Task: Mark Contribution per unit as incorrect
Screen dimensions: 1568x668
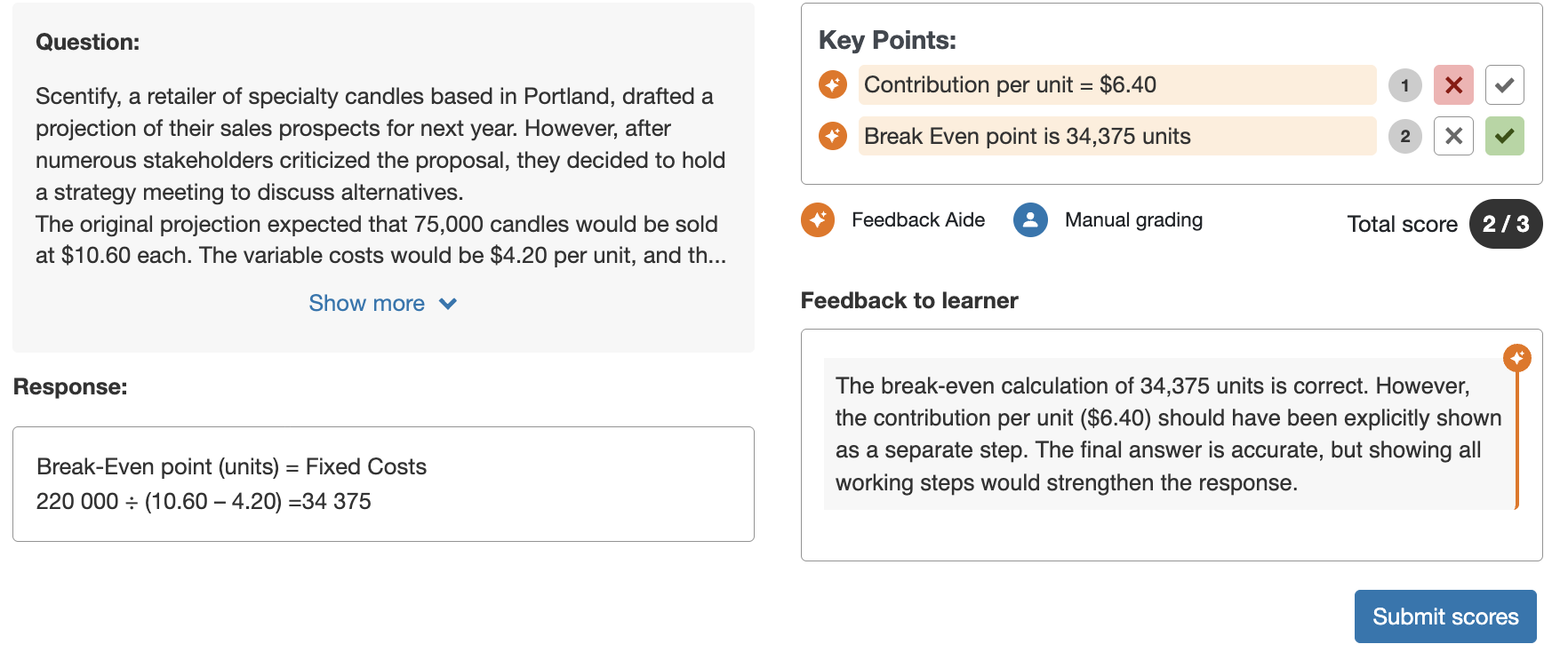Action: click(x=1453, y=85)
